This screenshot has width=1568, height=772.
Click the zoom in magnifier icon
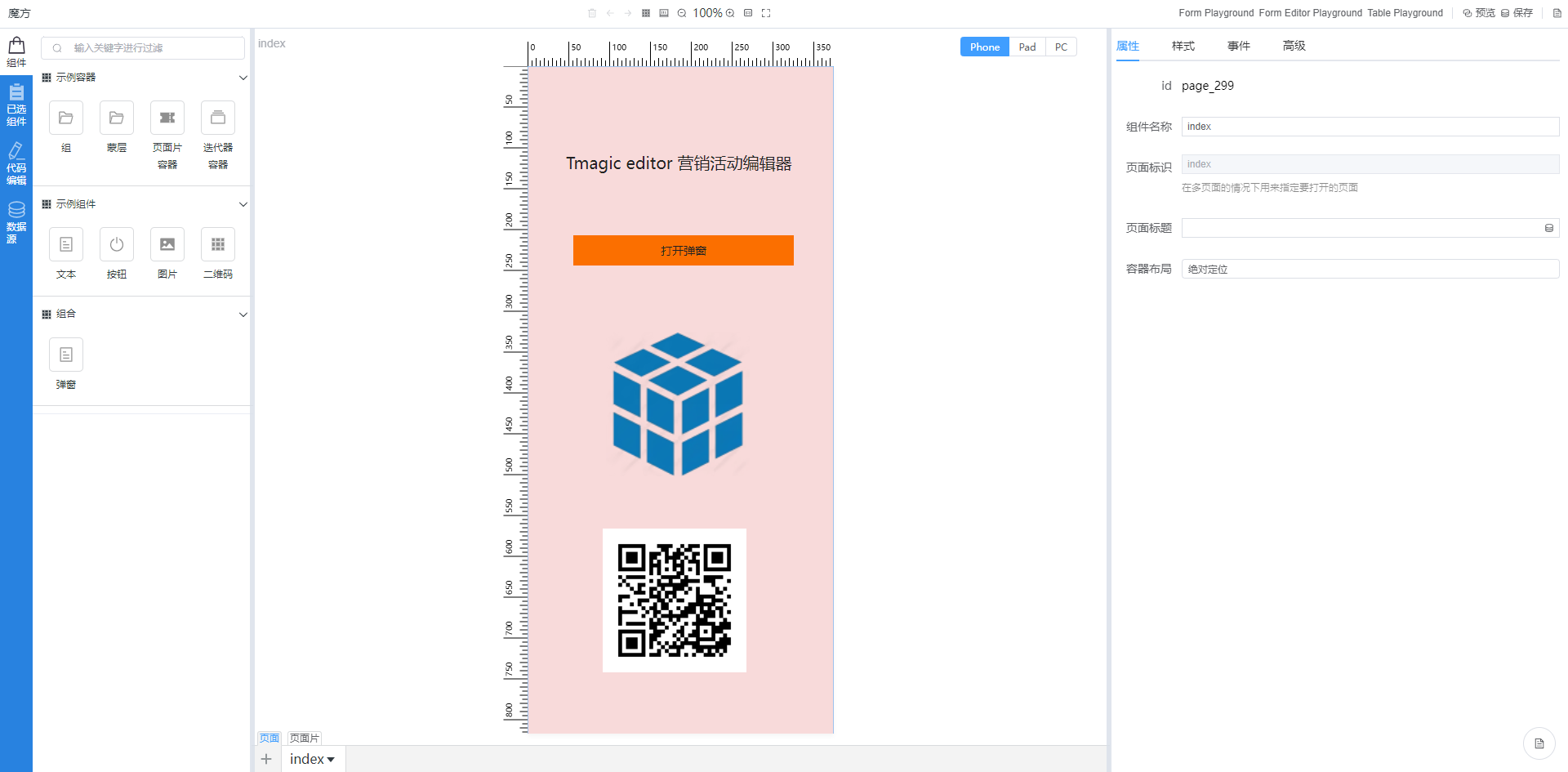[730, 13]
